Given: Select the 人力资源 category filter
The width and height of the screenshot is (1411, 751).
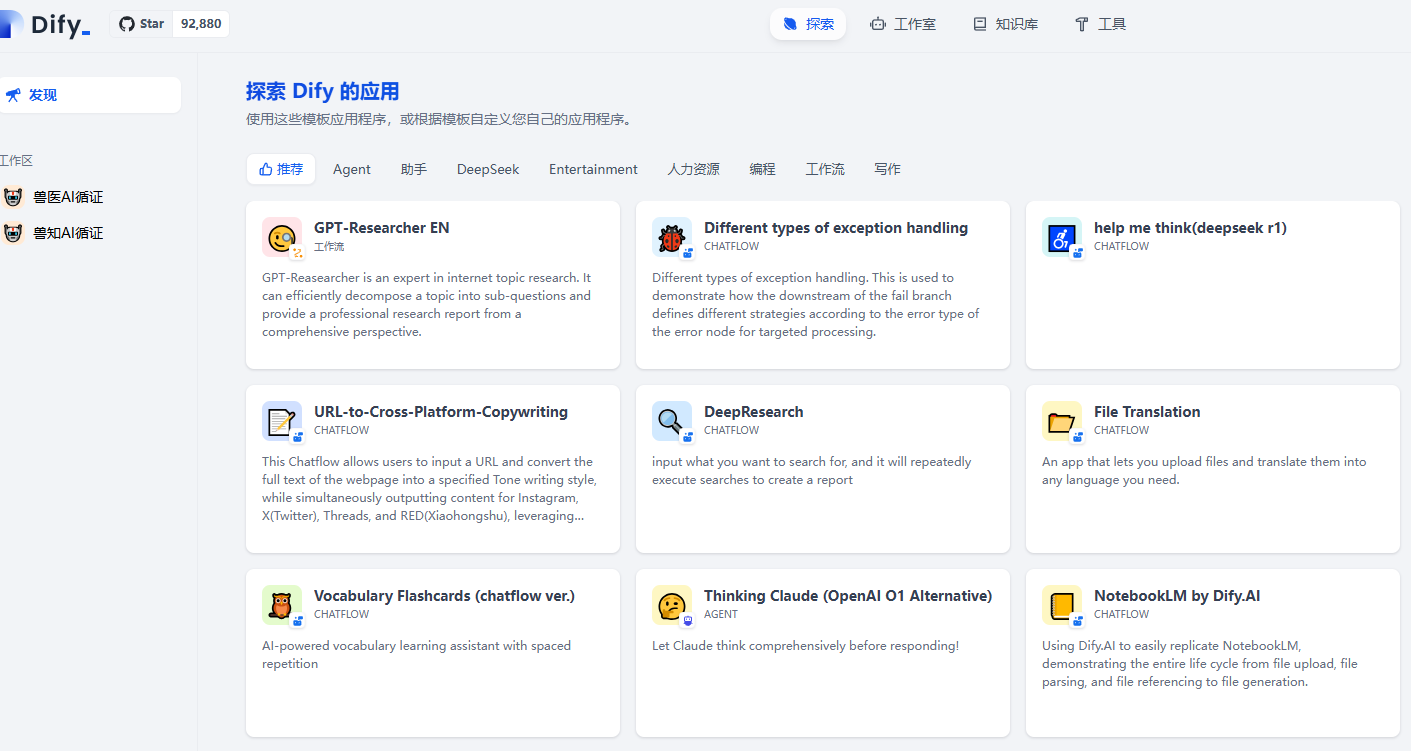Looking at the screenshot, I should click(694, 169).
